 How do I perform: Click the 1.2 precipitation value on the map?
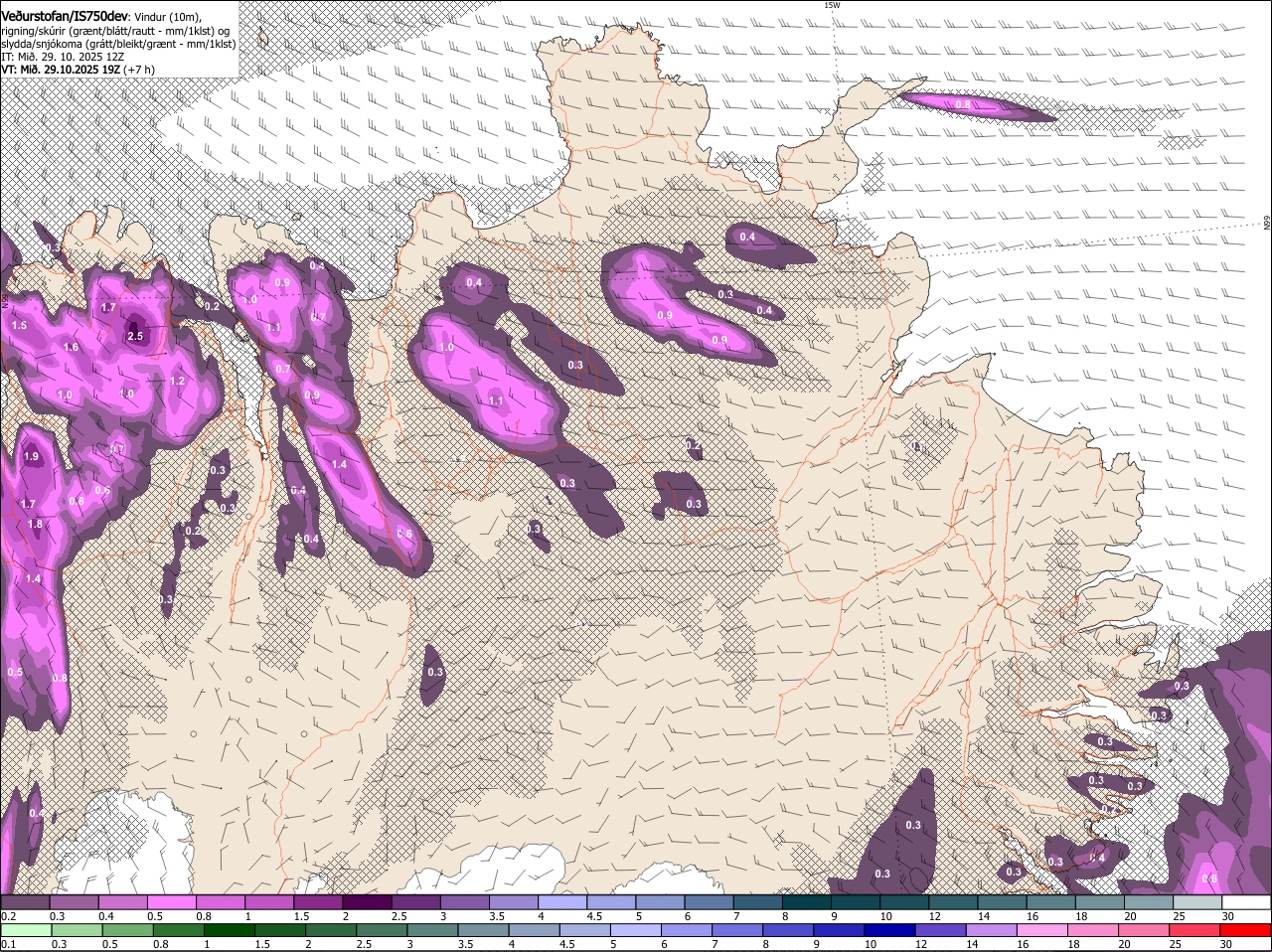click(x=177, y=381)
